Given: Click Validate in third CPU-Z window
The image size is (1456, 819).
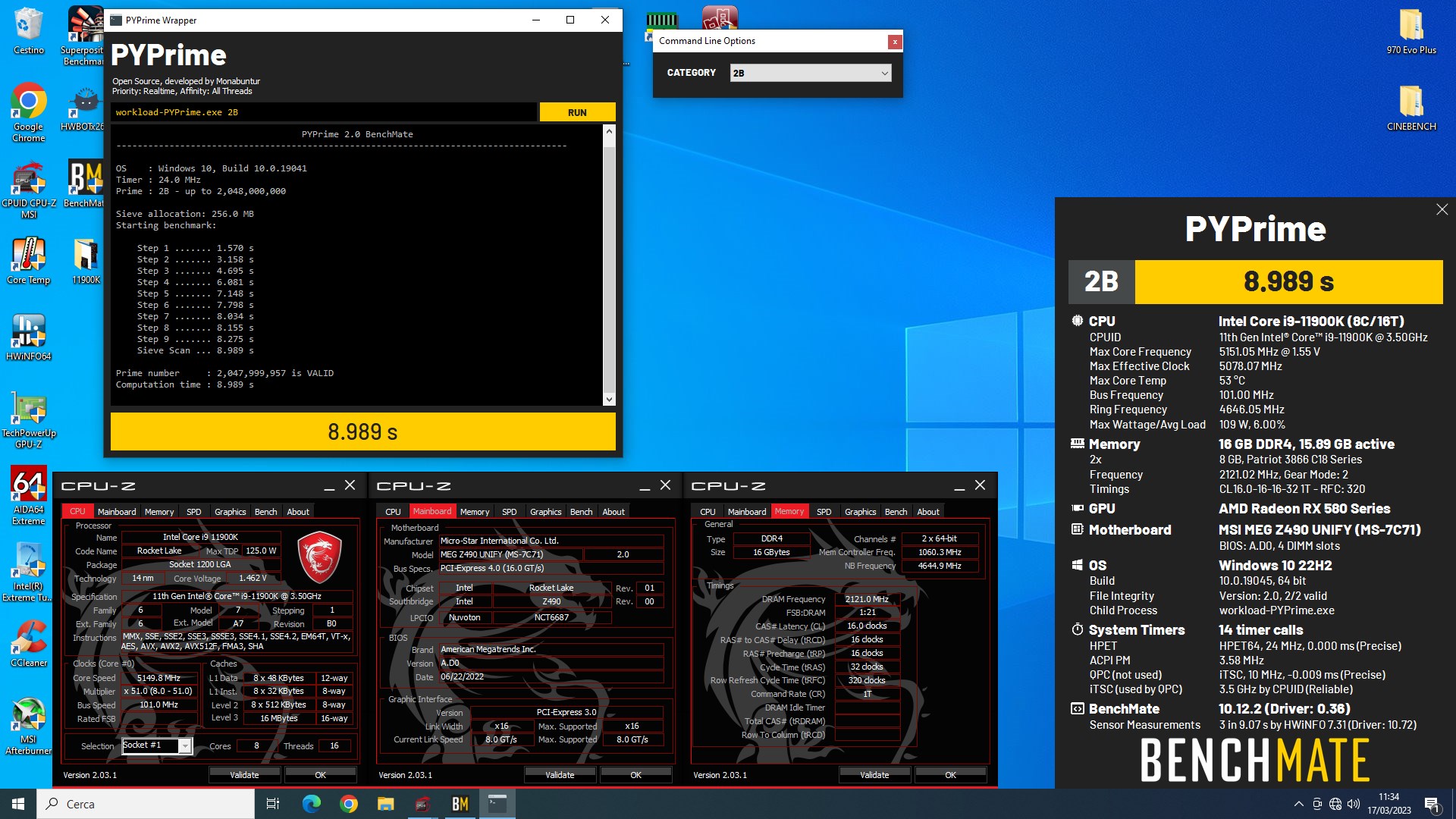Looking at the screenshot, I should coord(874,775).
